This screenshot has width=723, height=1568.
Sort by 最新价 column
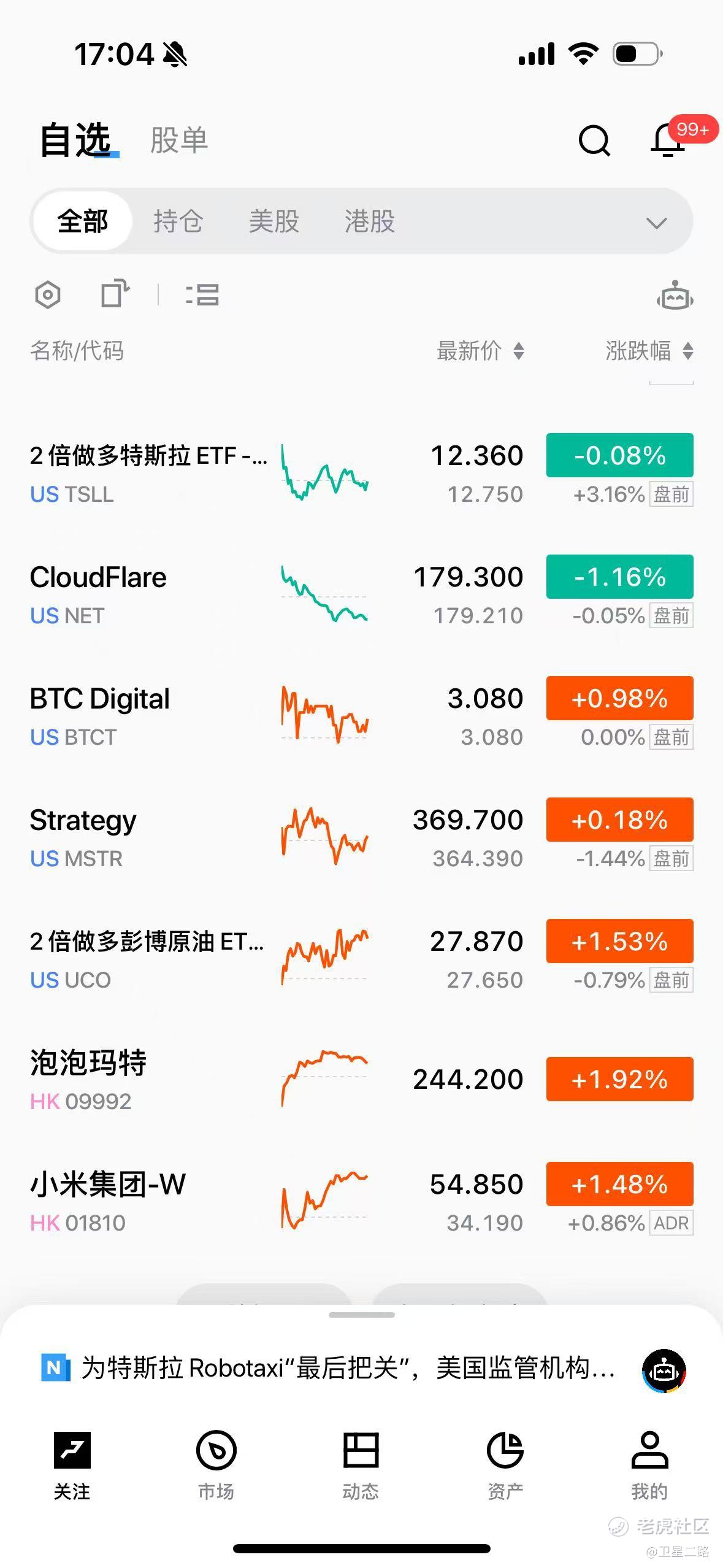[480, 351]
